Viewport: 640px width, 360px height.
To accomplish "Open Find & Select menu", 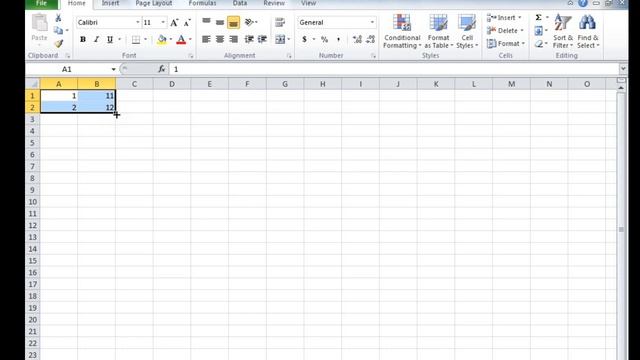I will pos(588,31).
